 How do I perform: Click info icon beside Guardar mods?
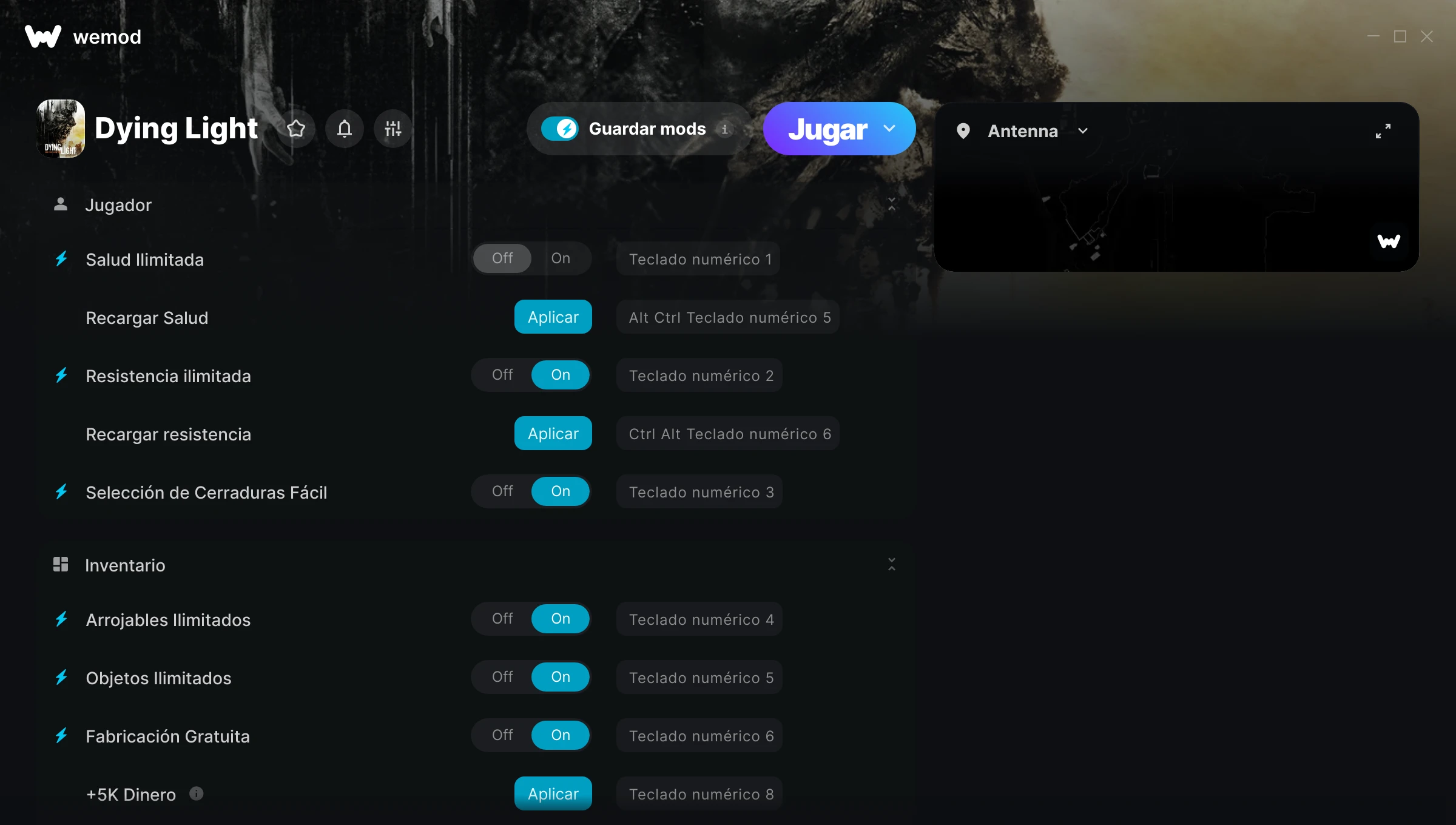tap(724, 129)
